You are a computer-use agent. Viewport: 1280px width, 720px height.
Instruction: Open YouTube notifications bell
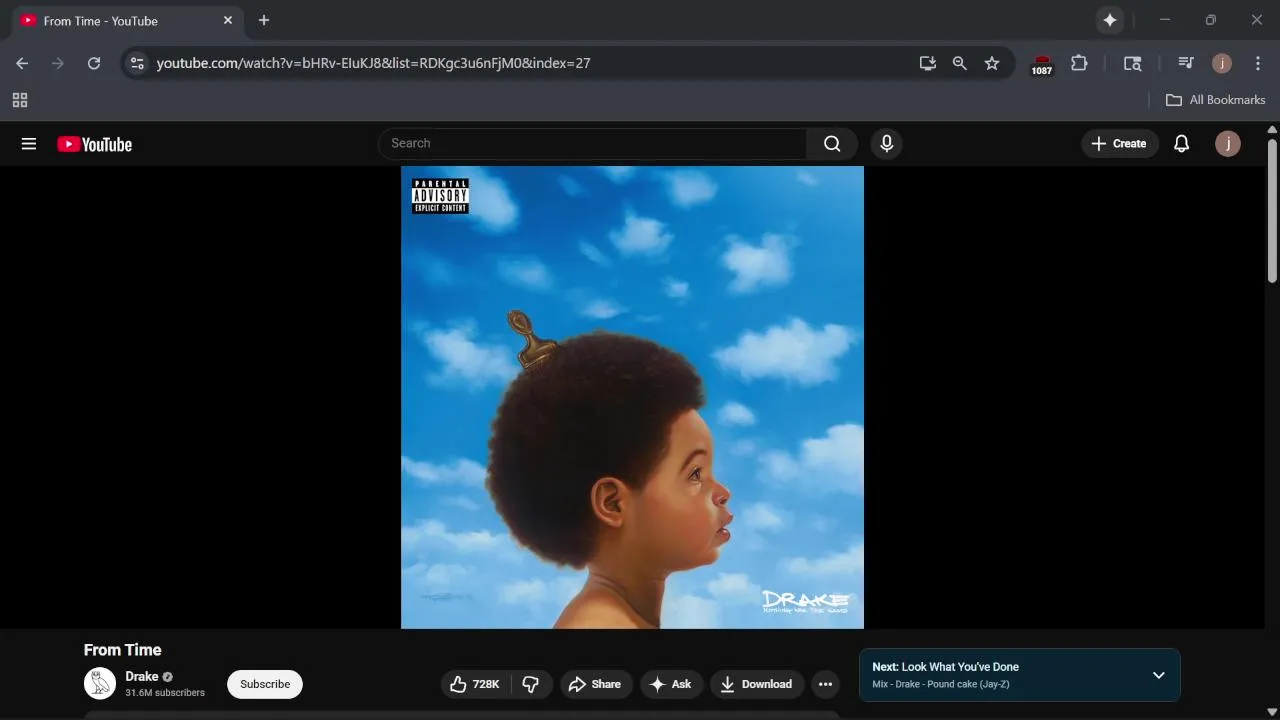[x=1181, y=144]
